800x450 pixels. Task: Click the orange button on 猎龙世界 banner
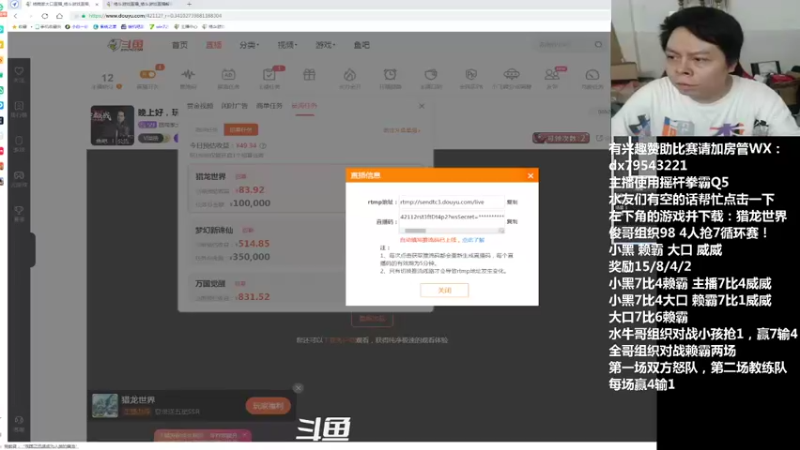268,406
